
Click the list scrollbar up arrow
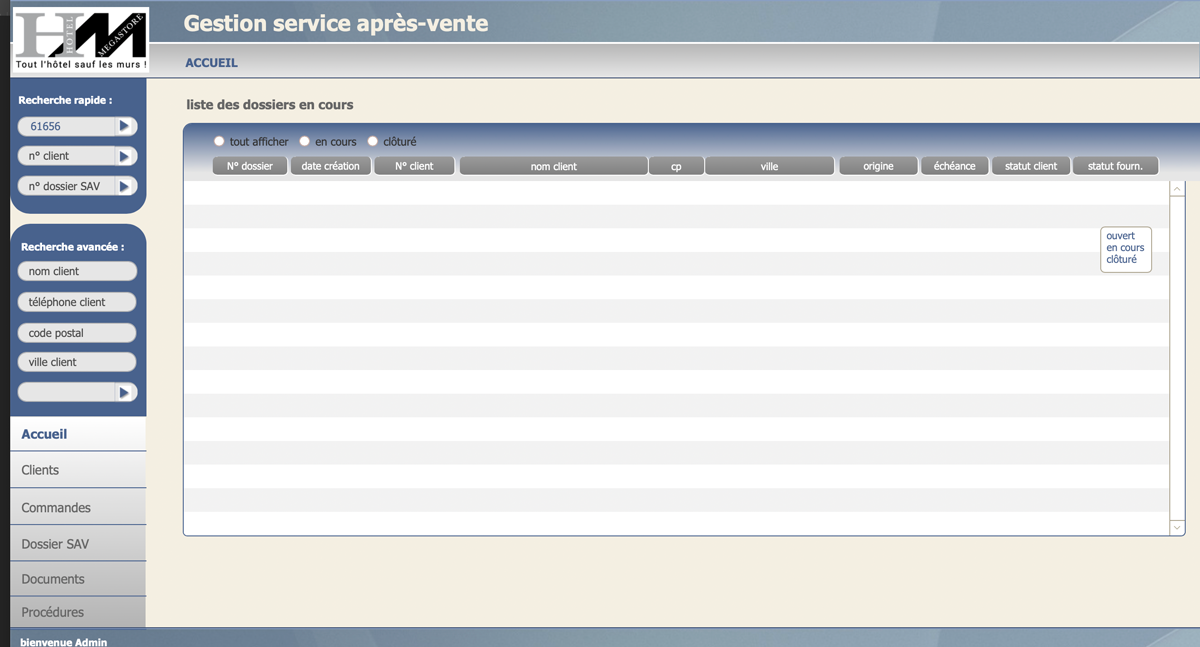tap(1177, 189)
